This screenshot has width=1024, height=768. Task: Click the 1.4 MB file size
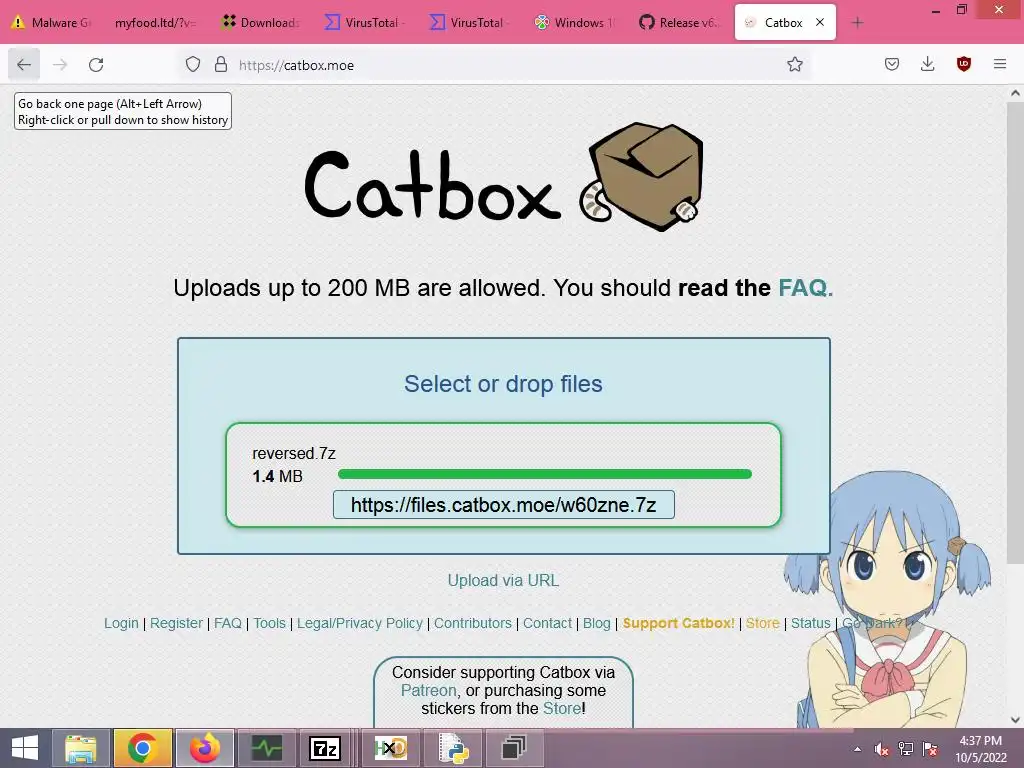278,476
